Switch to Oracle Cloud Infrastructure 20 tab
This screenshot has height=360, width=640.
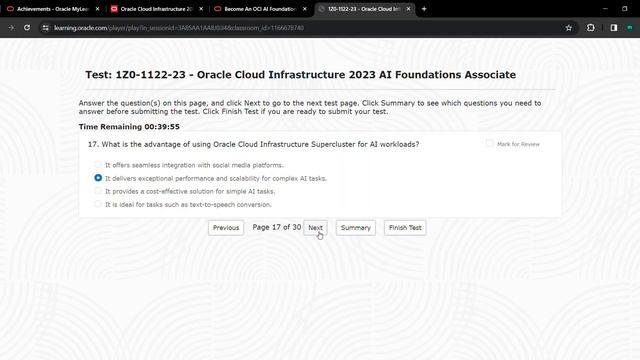tap(156, 9)
